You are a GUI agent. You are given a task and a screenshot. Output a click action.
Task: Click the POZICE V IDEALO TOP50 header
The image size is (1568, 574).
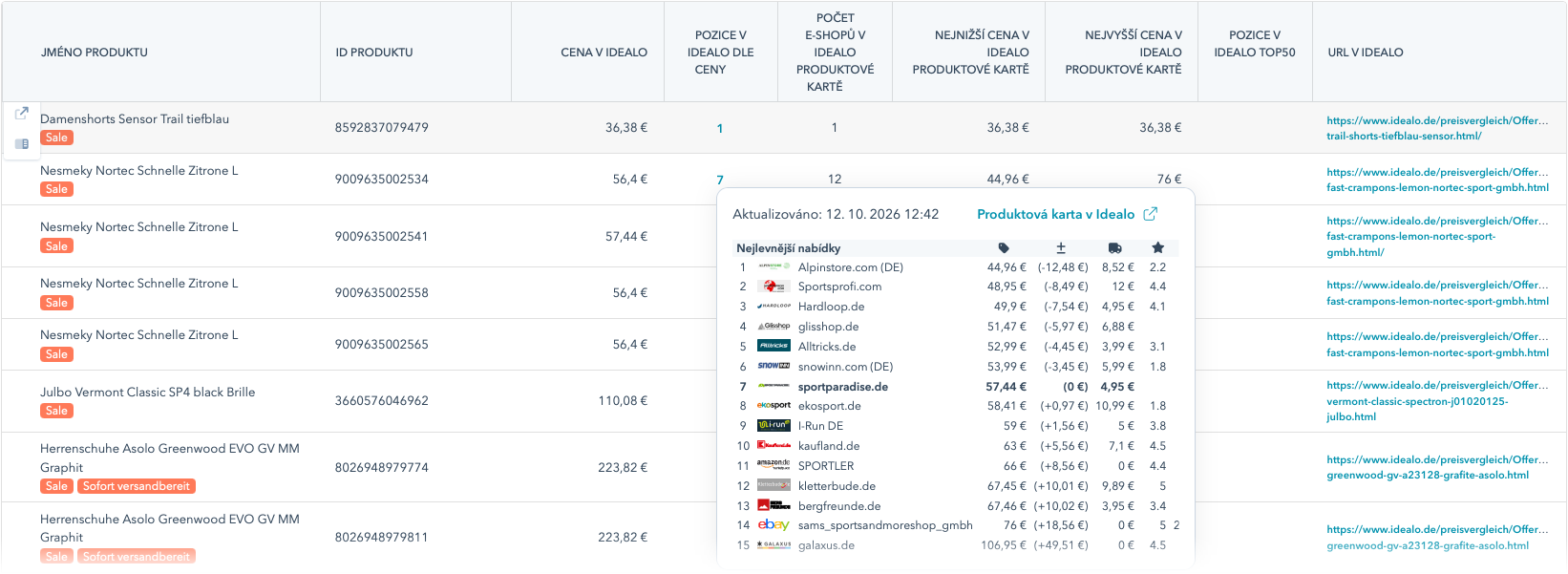[1255, 44]
